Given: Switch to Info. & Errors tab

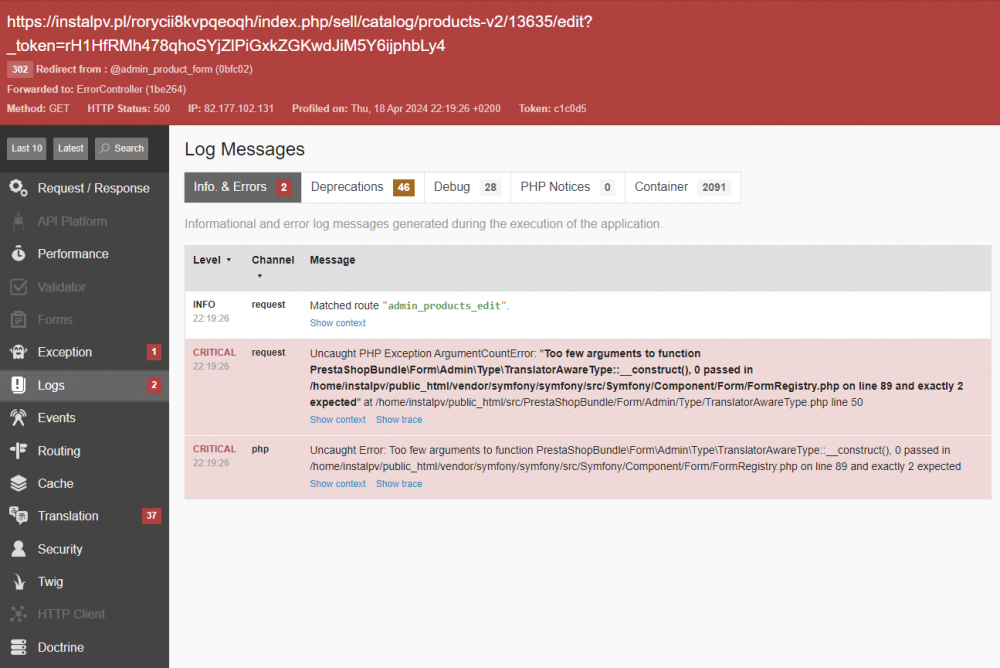Looking at the screenshot, I should click(x=242, y=187).
